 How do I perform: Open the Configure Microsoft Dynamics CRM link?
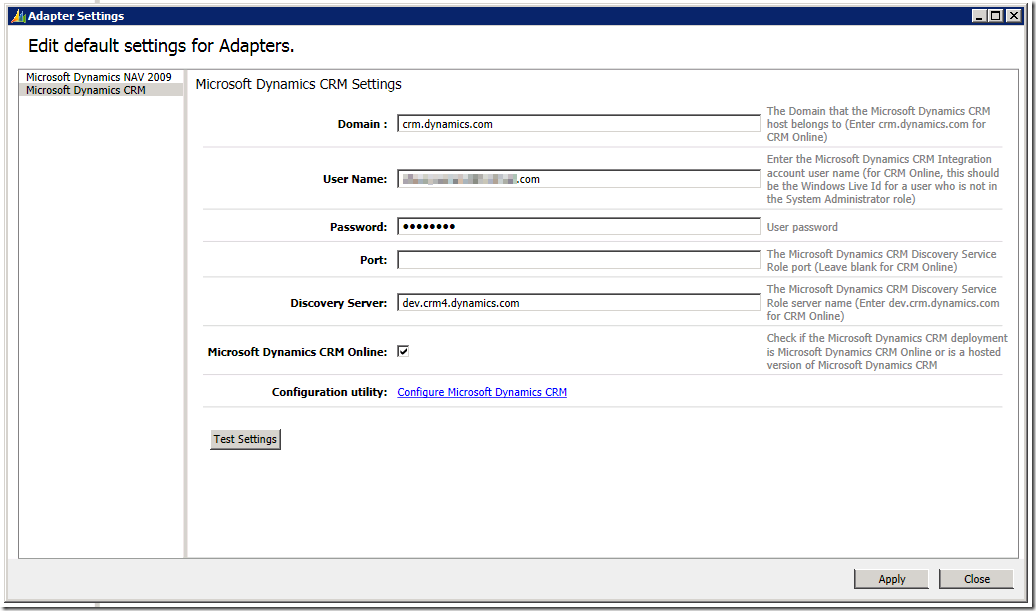click(482, 392)
